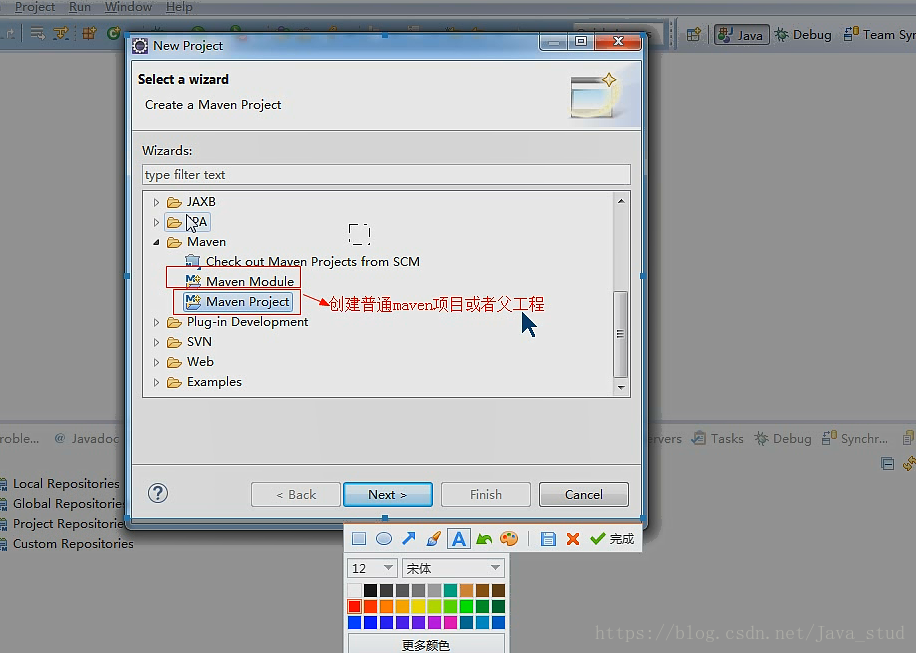This screenshot has width=916, height=653.
Task: Switch to the Java perspective
Action: point(741,35)
